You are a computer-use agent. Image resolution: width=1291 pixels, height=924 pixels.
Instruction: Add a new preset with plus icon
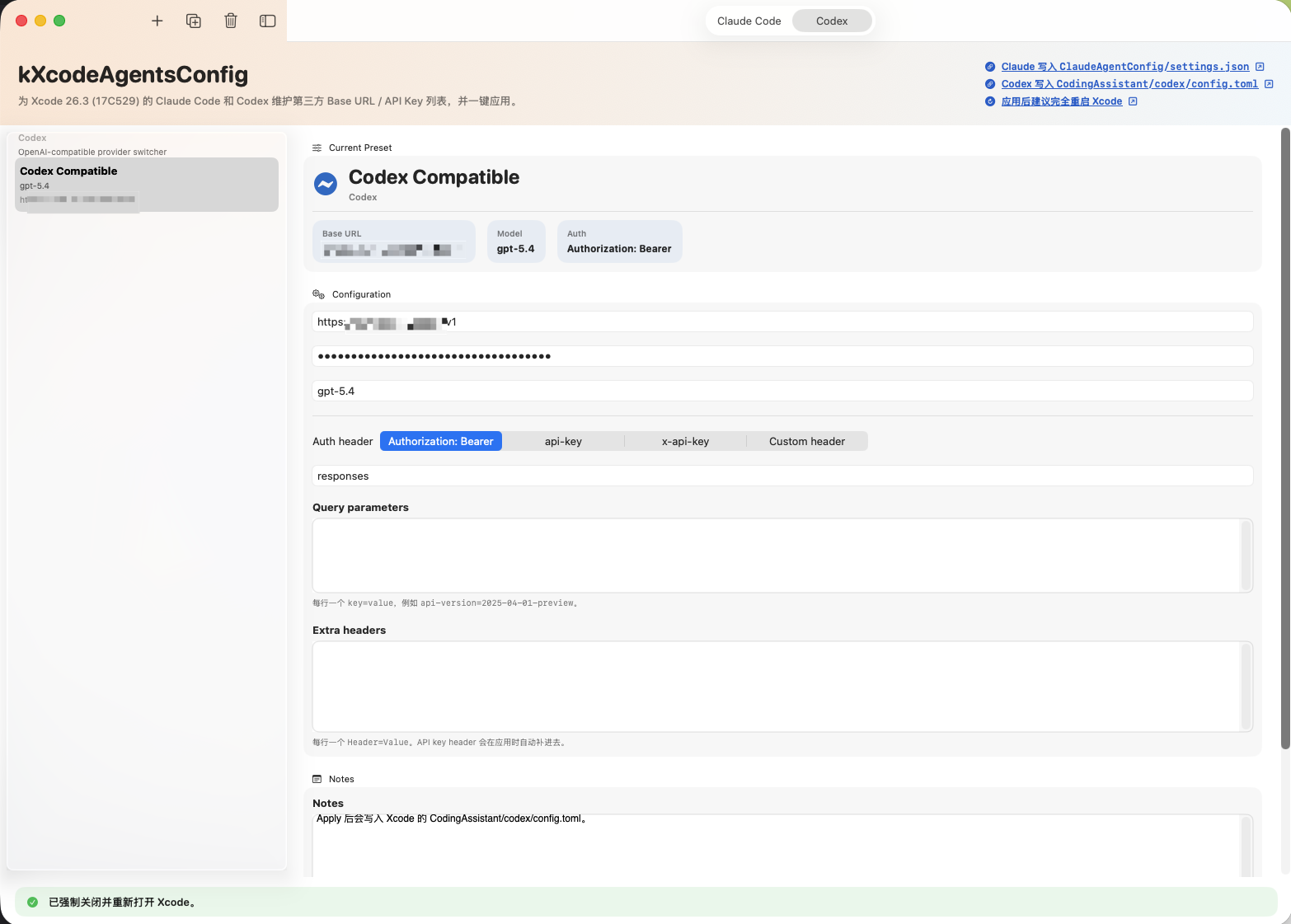coord(157,21)
